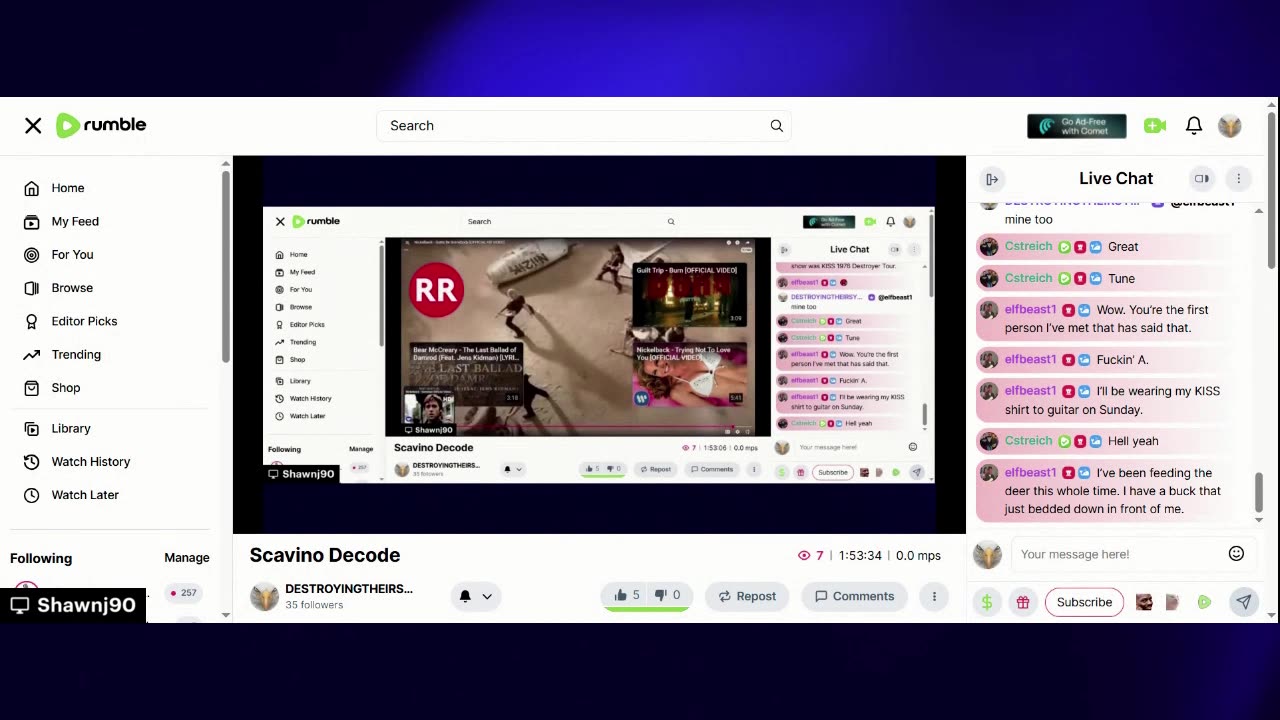Click the green go-live camera icon
This screenshot has height=720, width=1280.
click(1155, 125)
